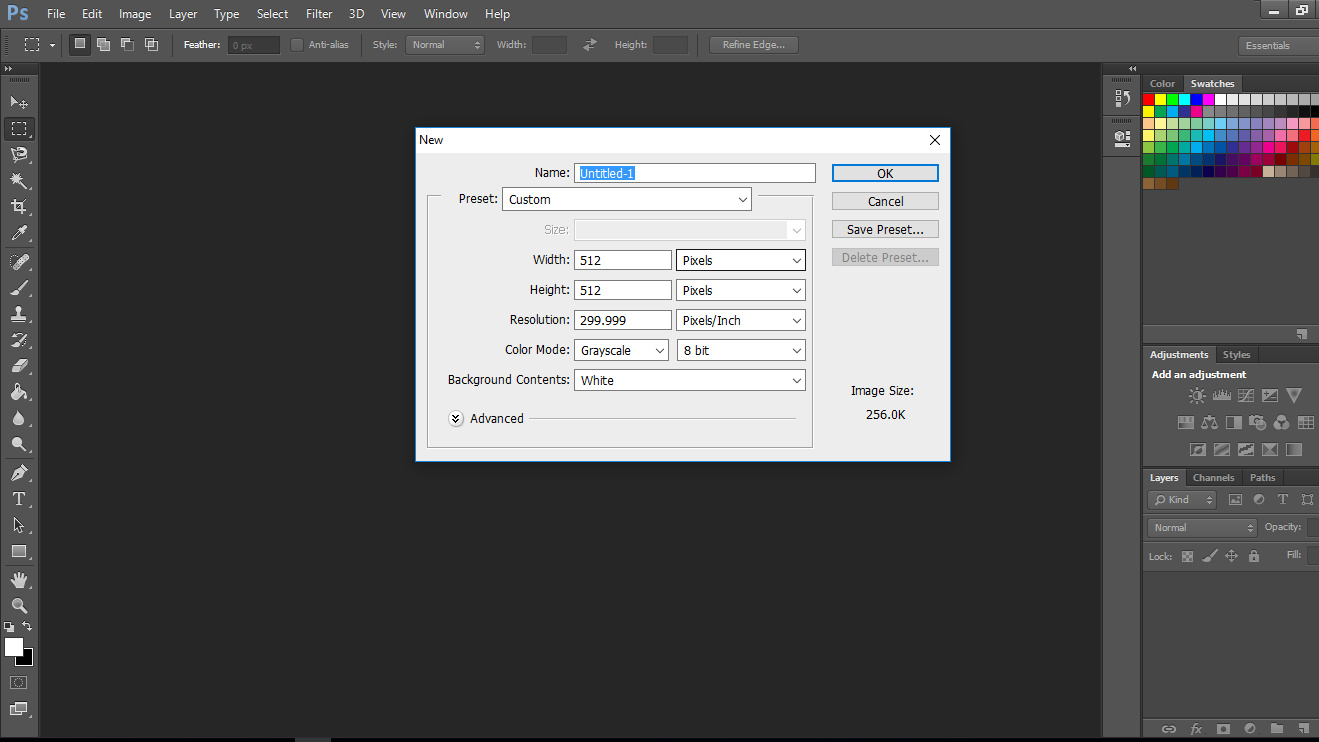Choose the Hand tool
Image resolution: width=1319 pixels, height=742 pixels.
19,579
